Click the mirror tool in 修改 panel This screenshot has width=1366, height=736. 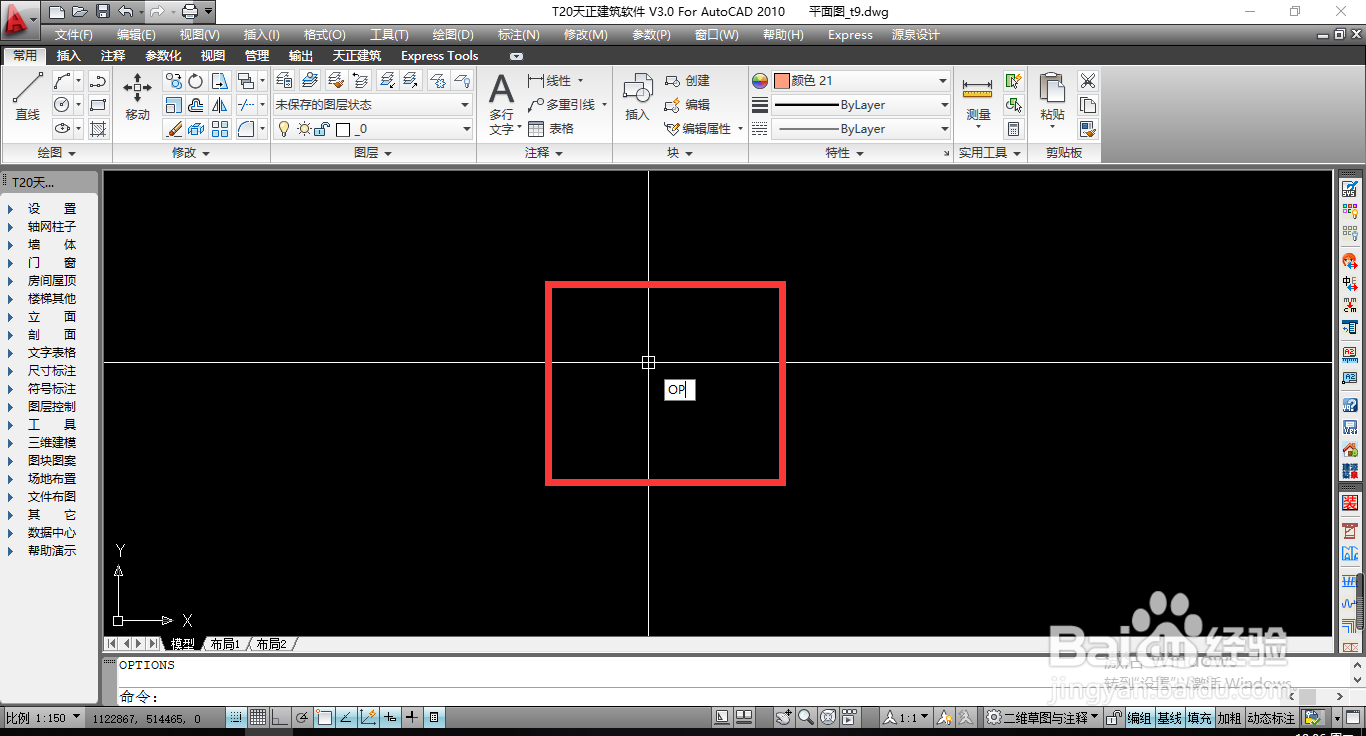[x=220, y=105]
